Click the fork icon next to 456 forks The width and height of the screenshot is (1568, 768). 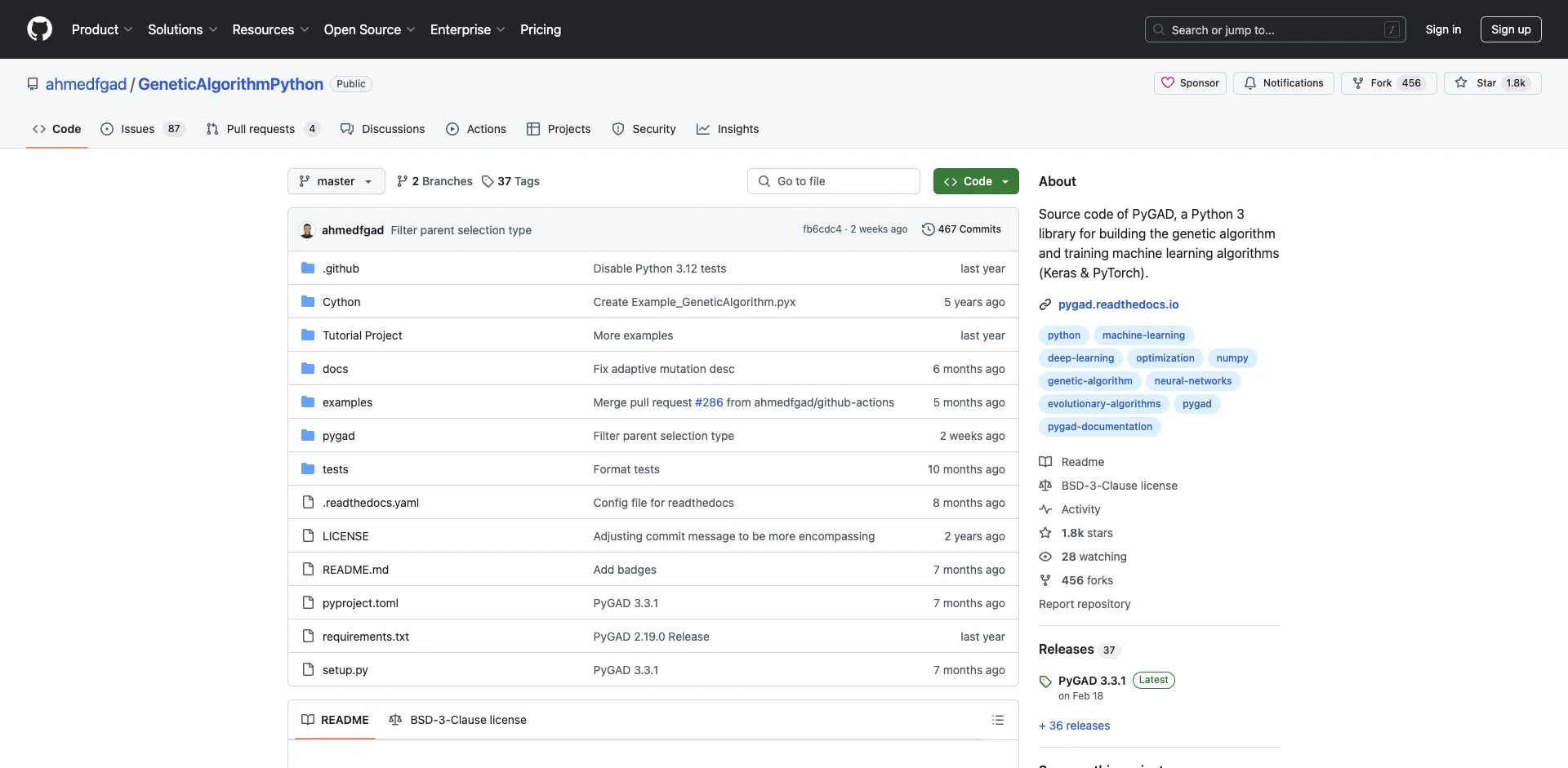1045,580
